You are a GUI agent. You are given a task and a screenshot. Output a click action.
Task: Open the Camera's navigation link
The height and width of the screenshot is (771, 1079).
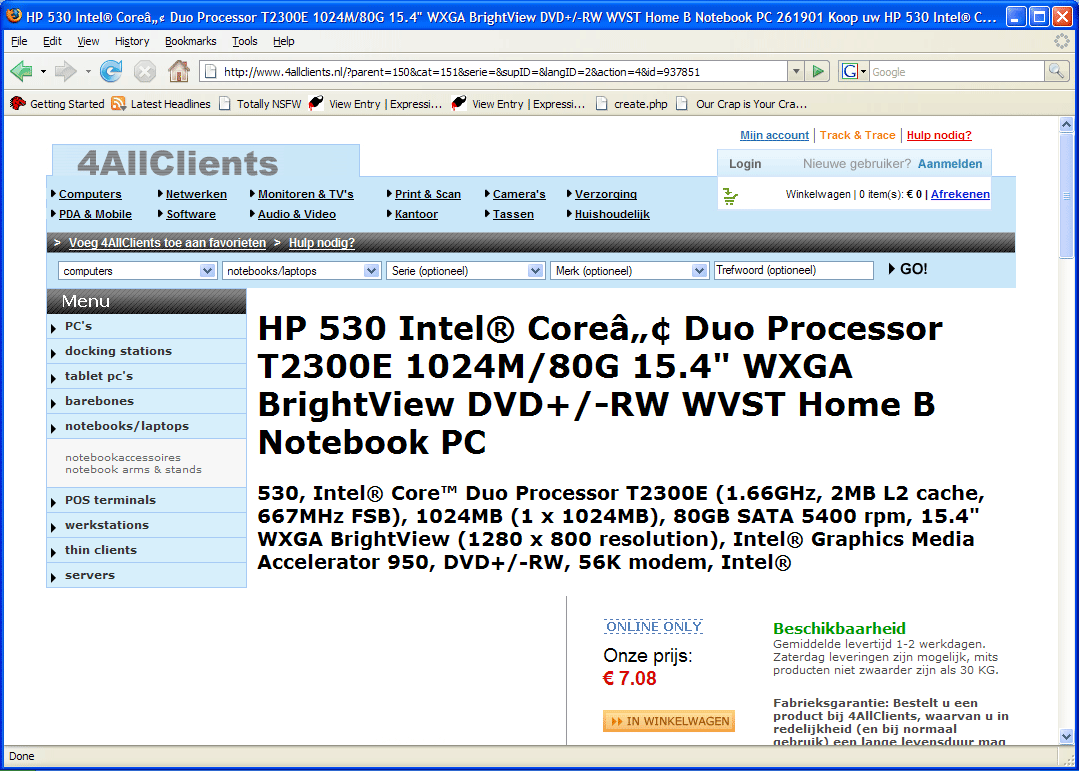click(x=519, y=194)
